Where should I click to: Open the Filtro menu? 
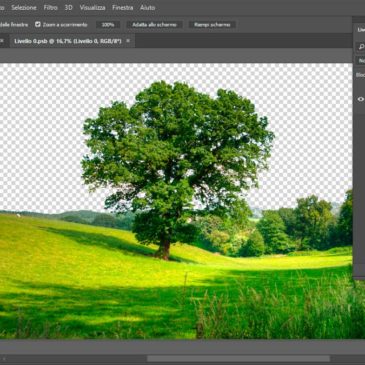tap(50, 7)
